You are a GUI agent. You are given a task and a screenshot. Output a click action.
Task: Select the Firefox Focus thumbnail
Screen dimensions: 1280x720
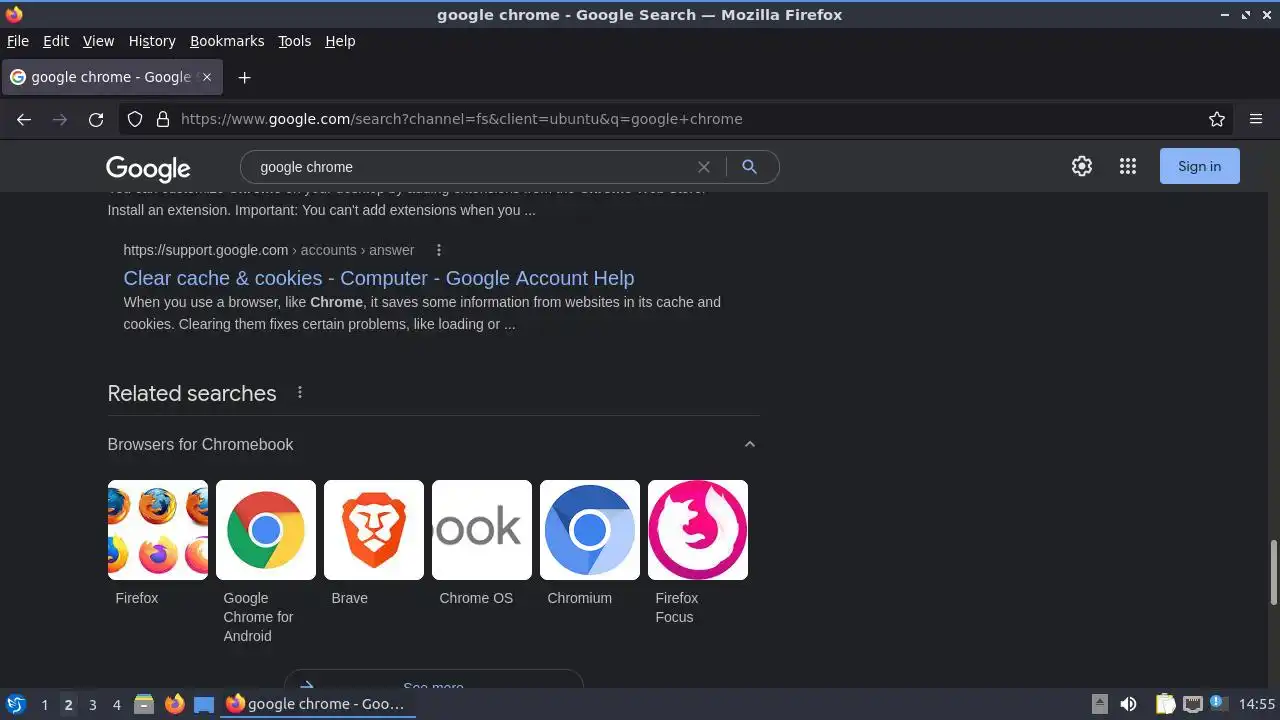point(698,530)
